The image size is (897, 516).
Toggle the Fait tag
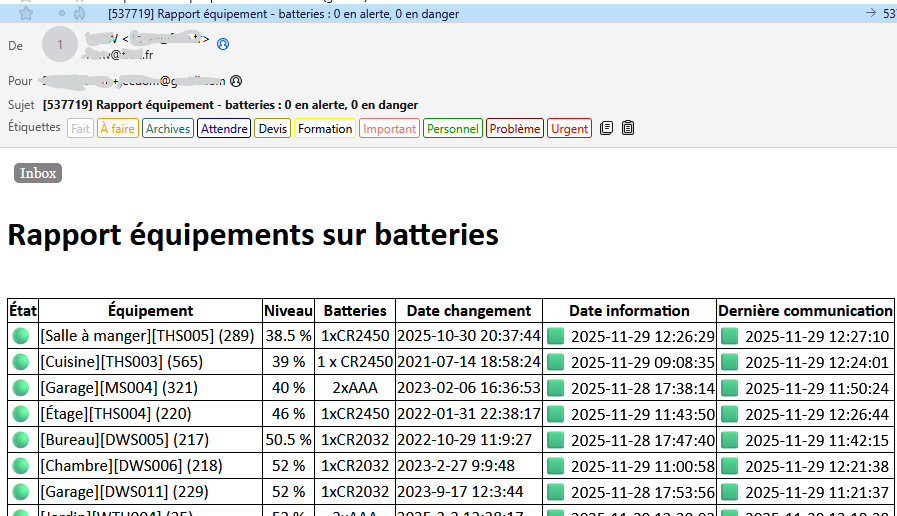click(80, 129)
